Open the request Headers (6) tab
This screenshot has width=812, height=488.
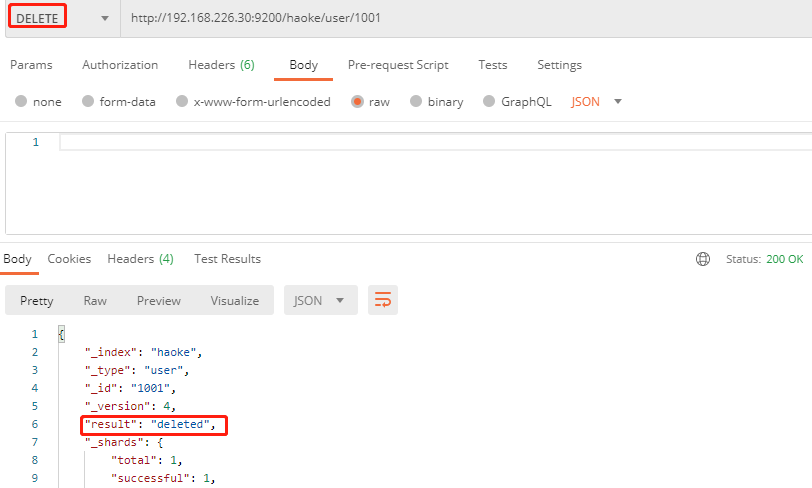point(221,65)
